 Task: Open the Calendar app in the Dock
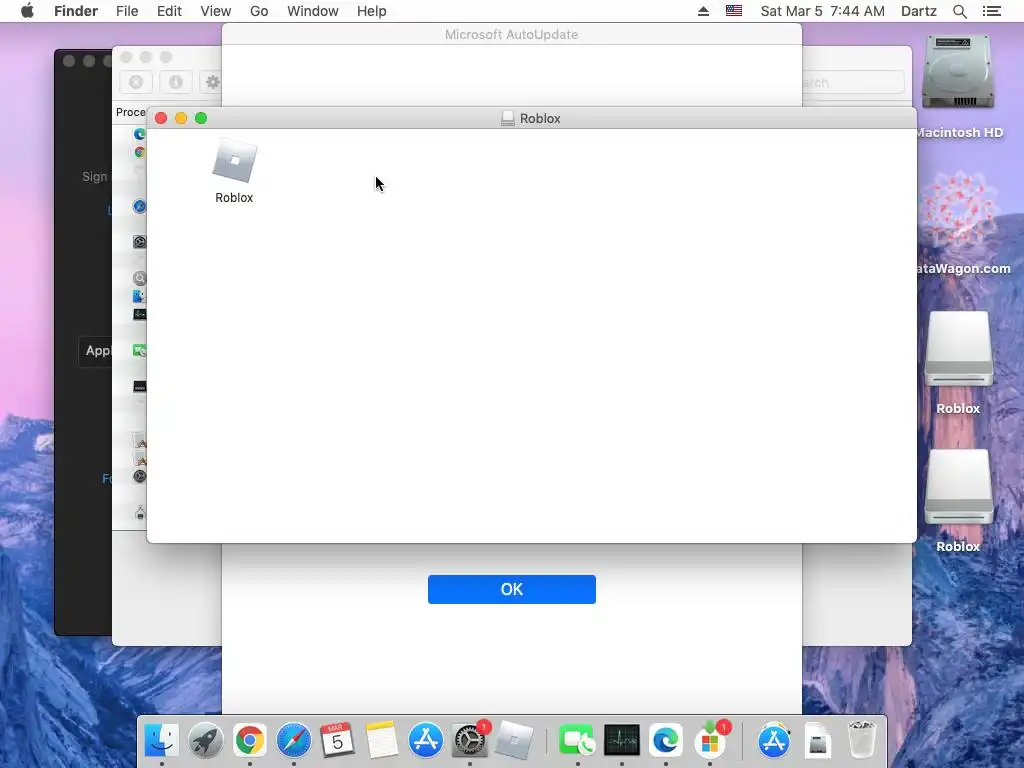338,741
